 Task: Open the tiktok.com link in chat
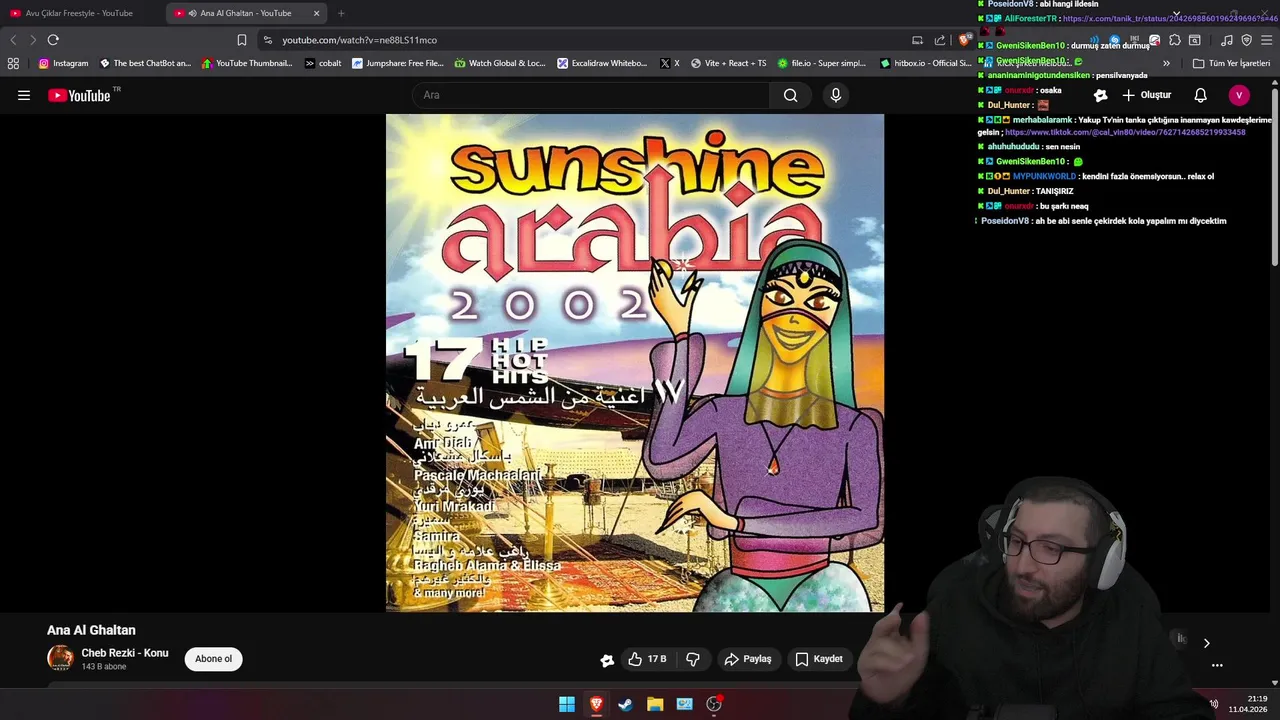[x=1125, y=132]
